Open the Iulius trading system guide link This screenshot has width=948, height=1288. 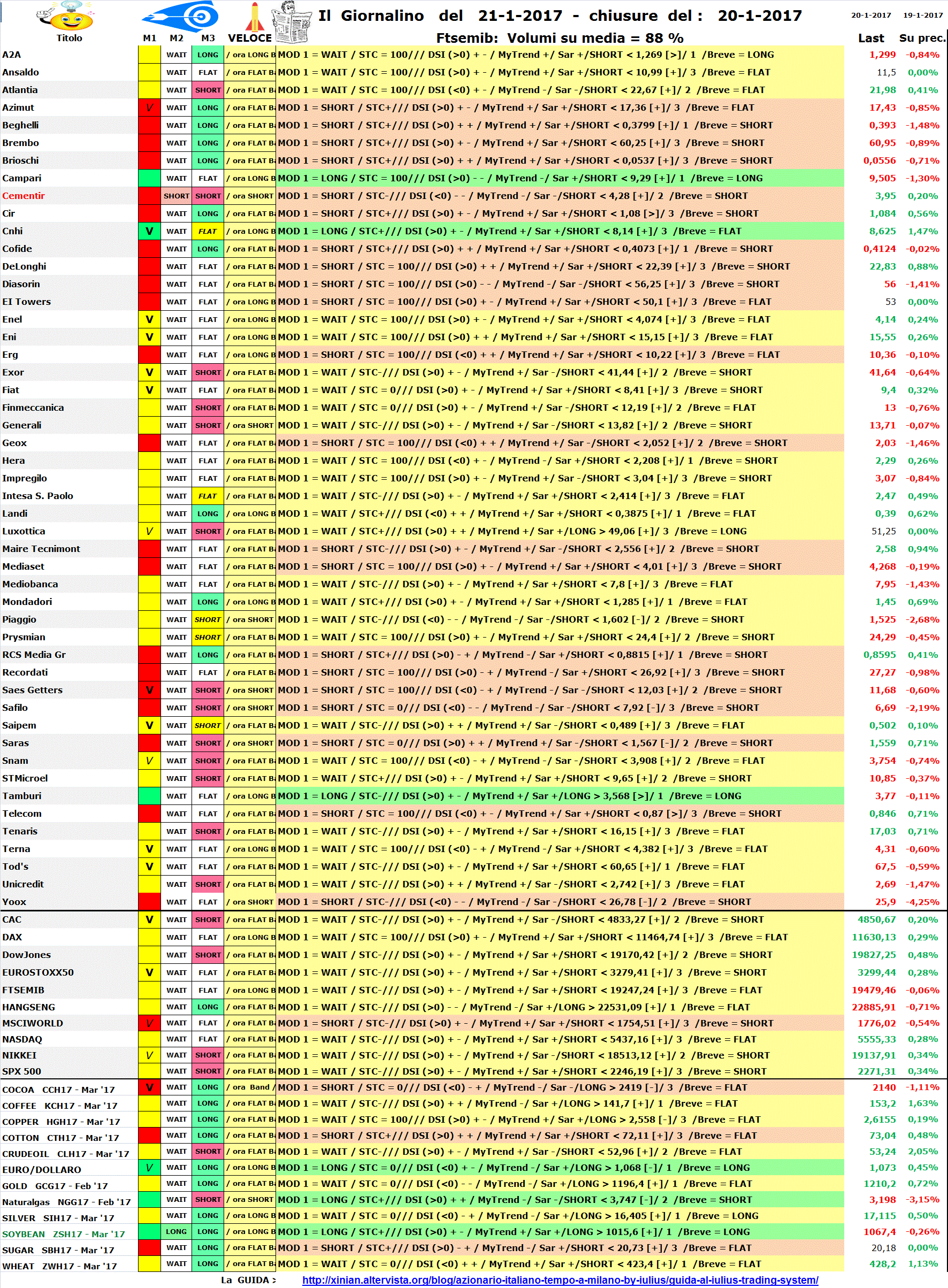(560, 1279)
